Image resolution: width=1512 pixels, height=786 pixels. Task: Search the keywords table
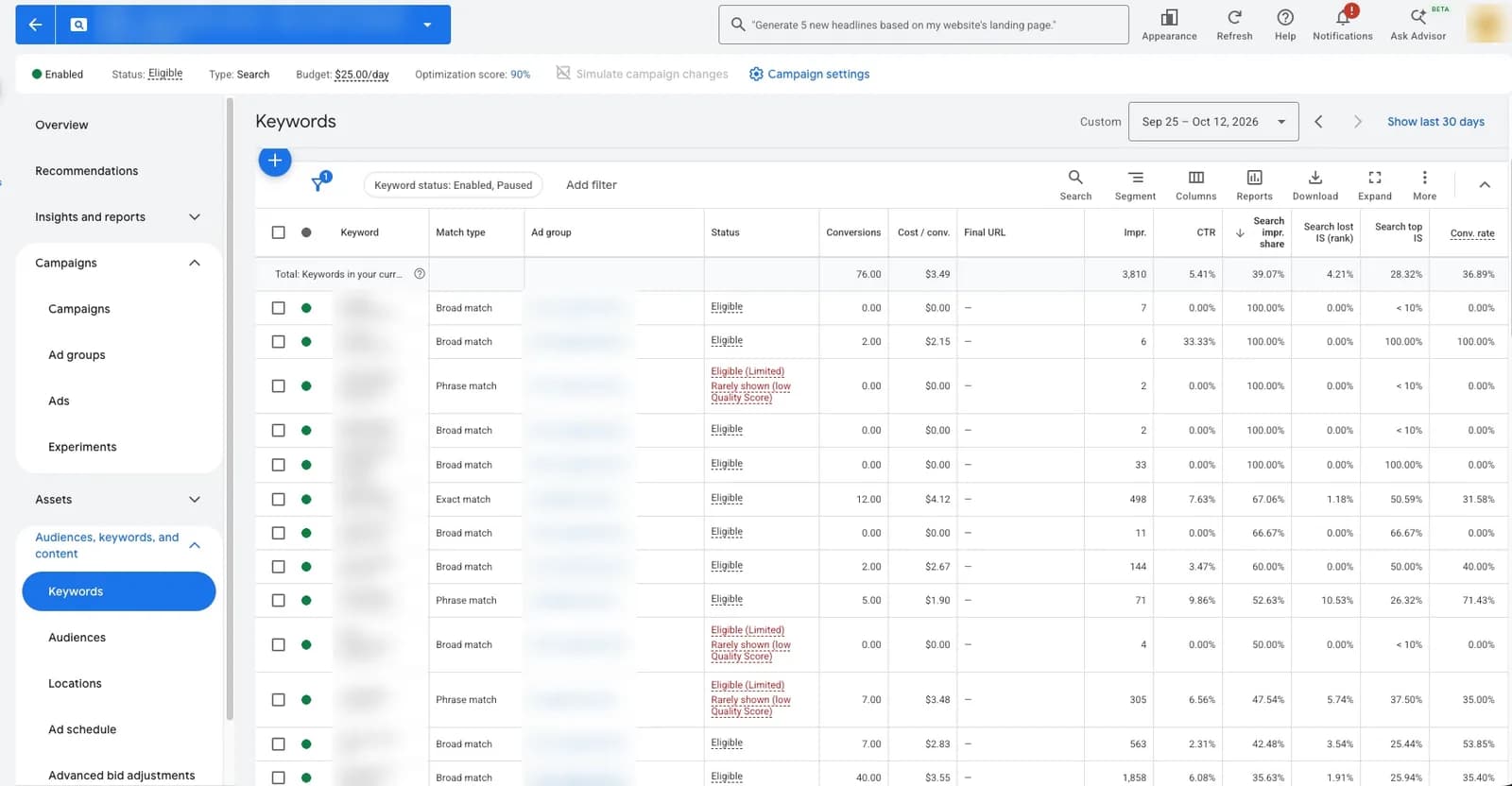pyautogui.click(x=1075, y=184)
